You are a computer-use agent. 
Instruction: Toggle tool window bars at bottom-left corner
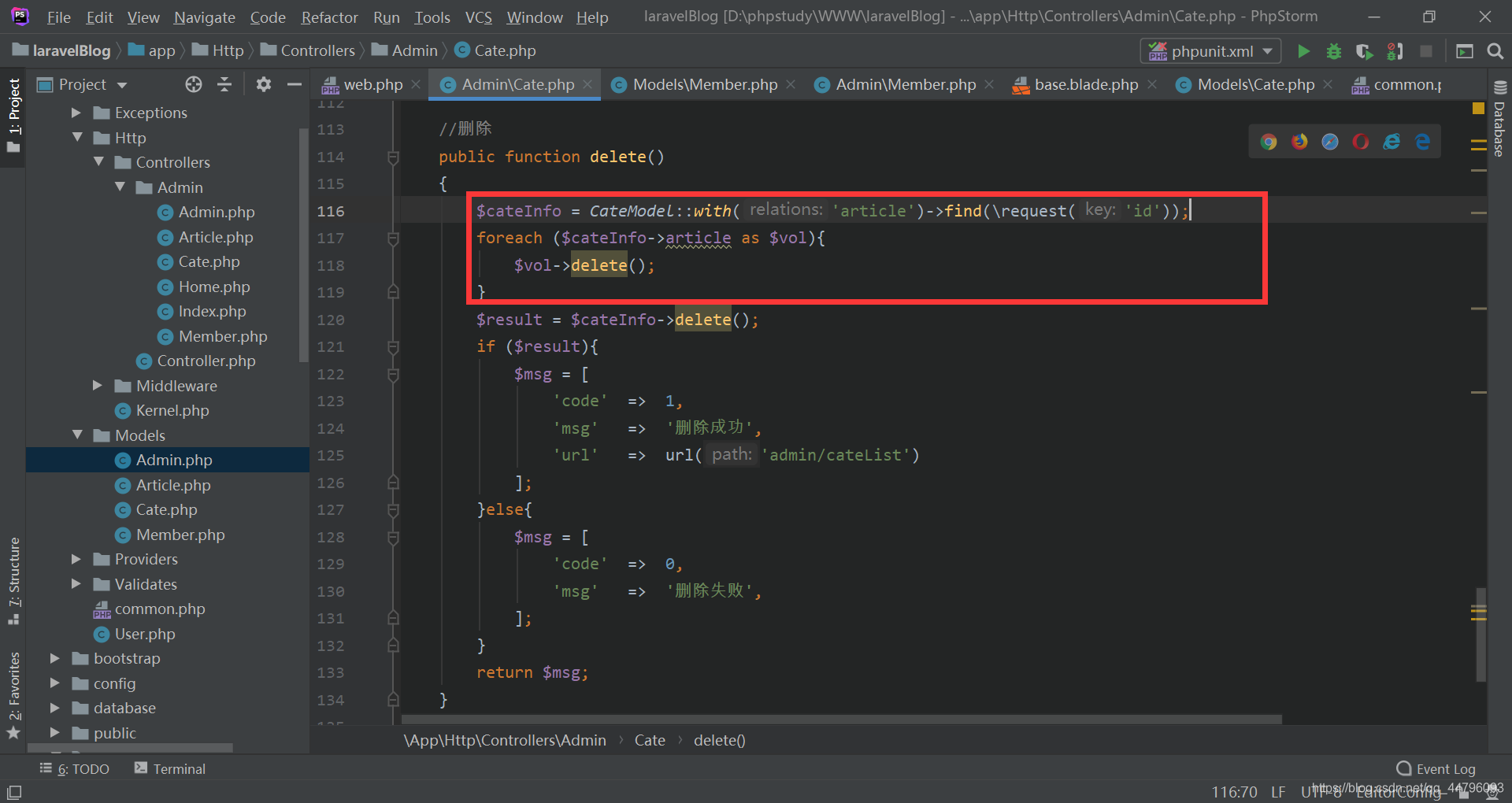click(14, 792)
